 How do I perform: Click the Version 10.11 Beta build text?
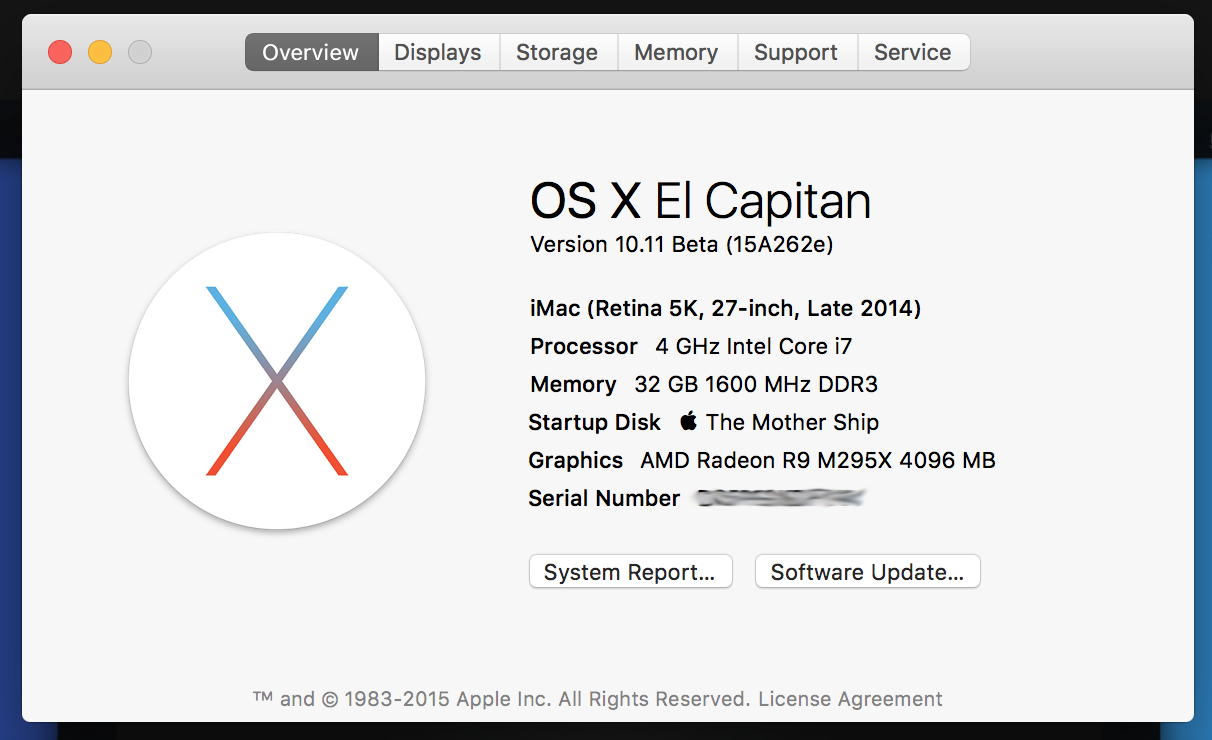coord(681,244)
